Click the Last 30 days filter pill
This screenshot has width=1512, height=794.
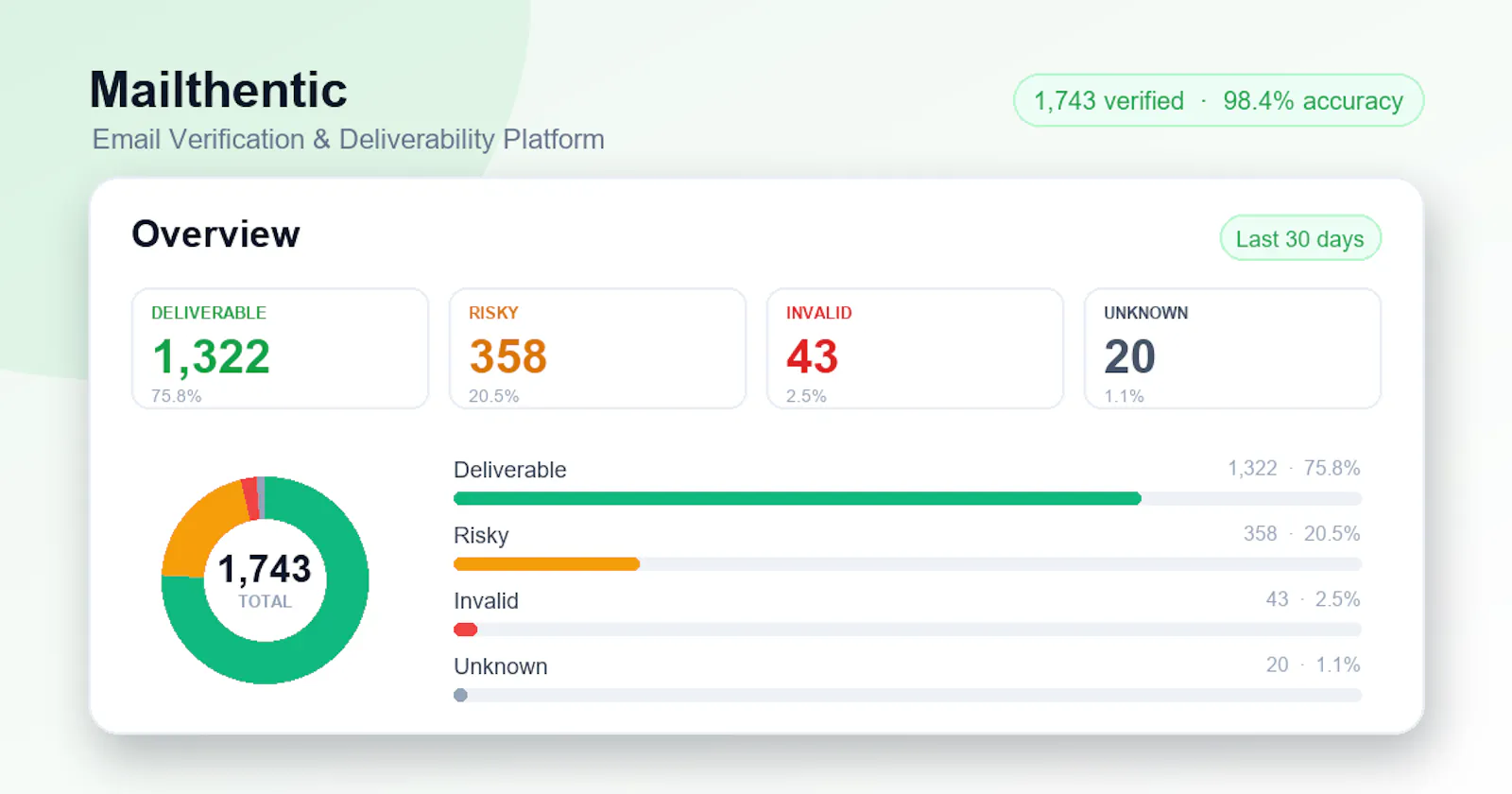(1300, 238)
